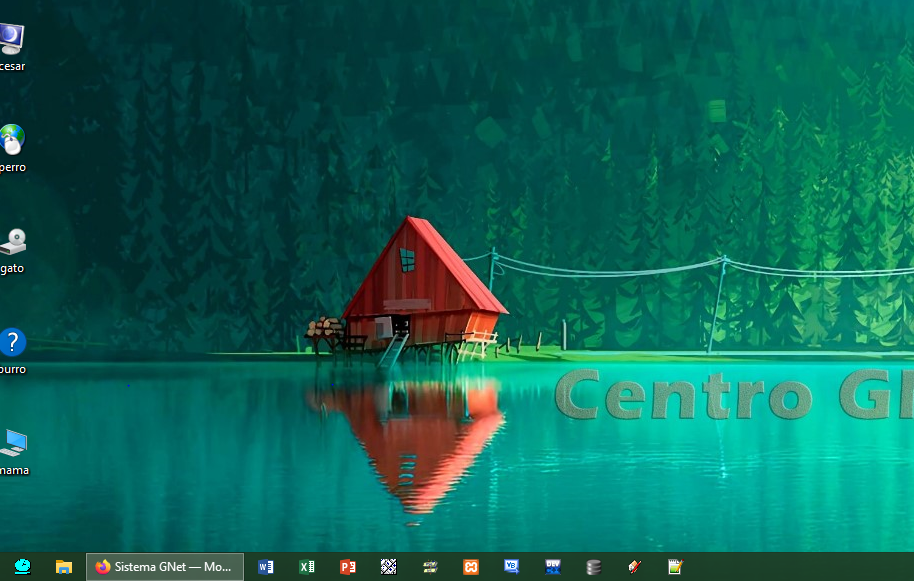The height and width of the screenshot is (581, 914).
Task: Launch Visual Basic from the taskbar
Action: pyautogui.click(x=511, y=566)
